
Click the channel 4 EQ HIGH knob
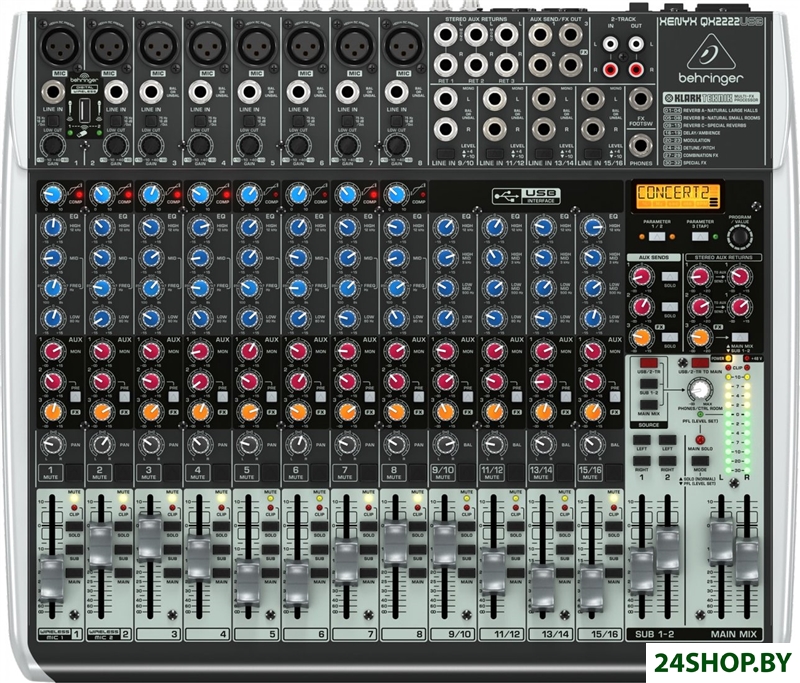tap(200, 227)
